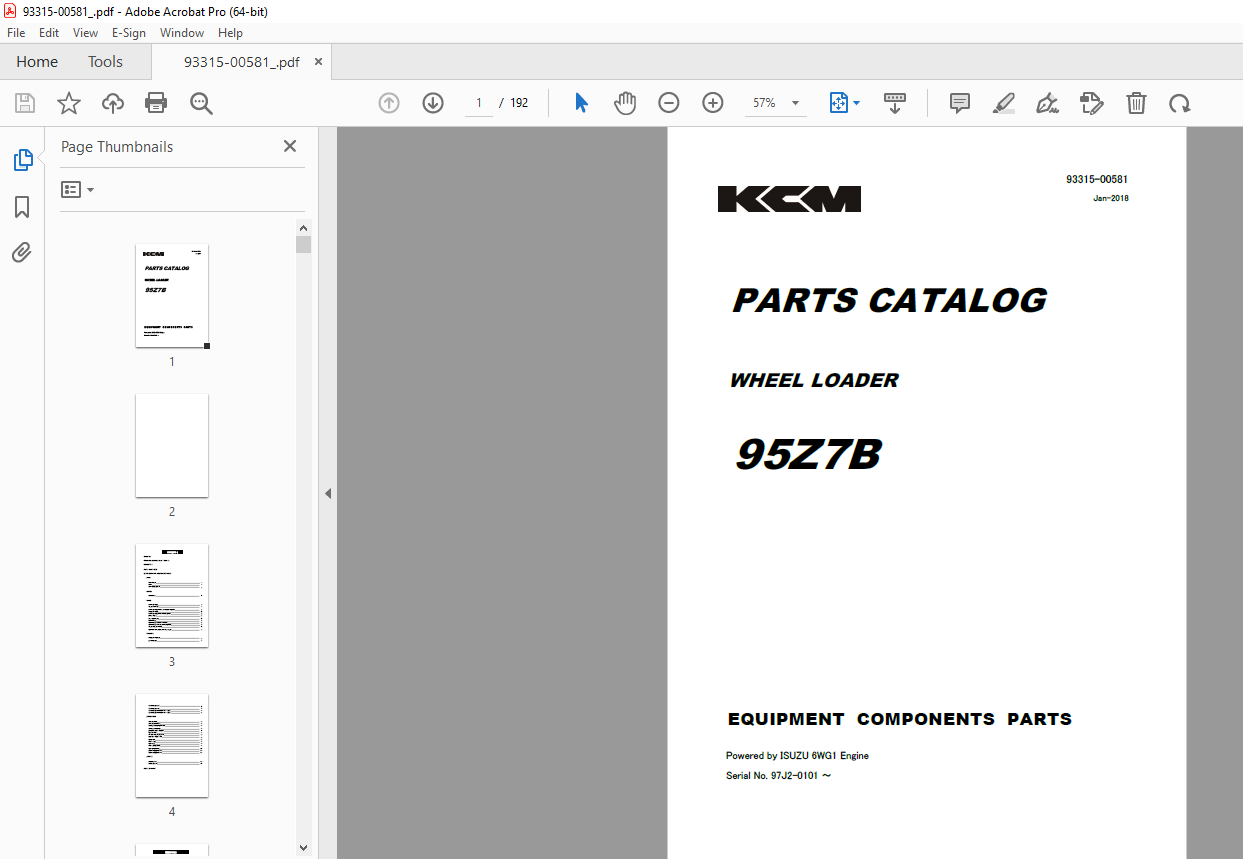
Task: Click the total pages 192 label
Action: tap(519, 103)
